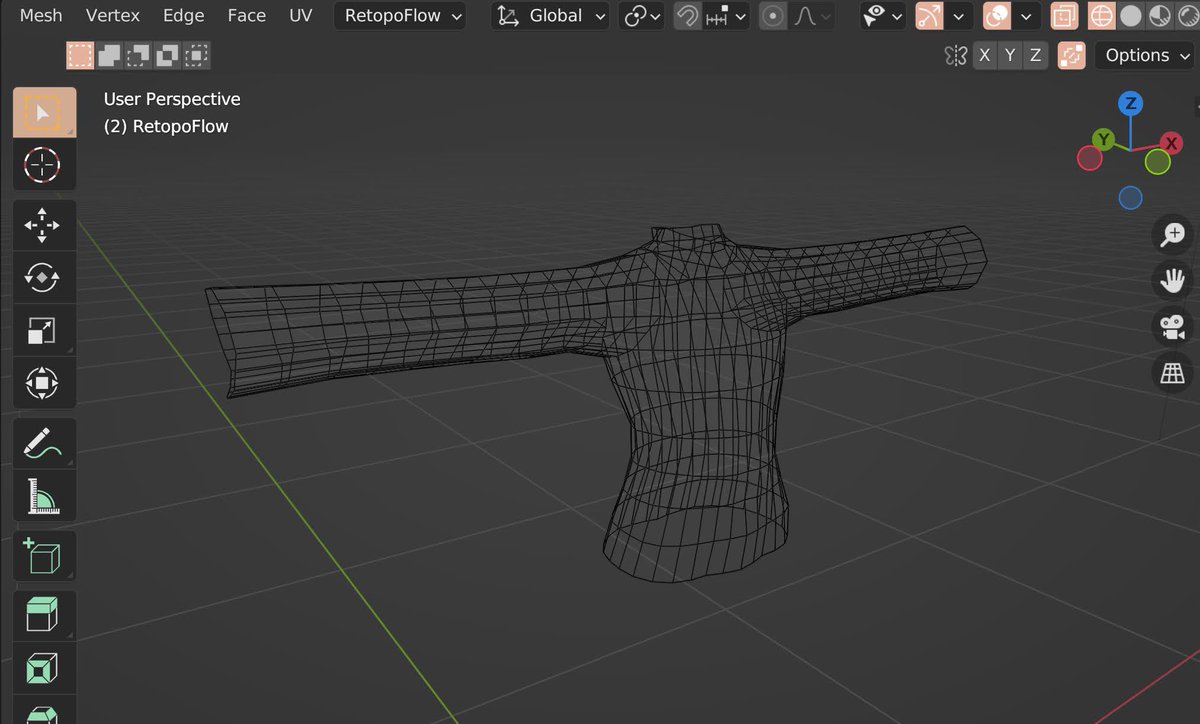This screenshot has height=724, width=1200.
Task: Click the red X axis gizmo handle
Action: point(1169,144)
